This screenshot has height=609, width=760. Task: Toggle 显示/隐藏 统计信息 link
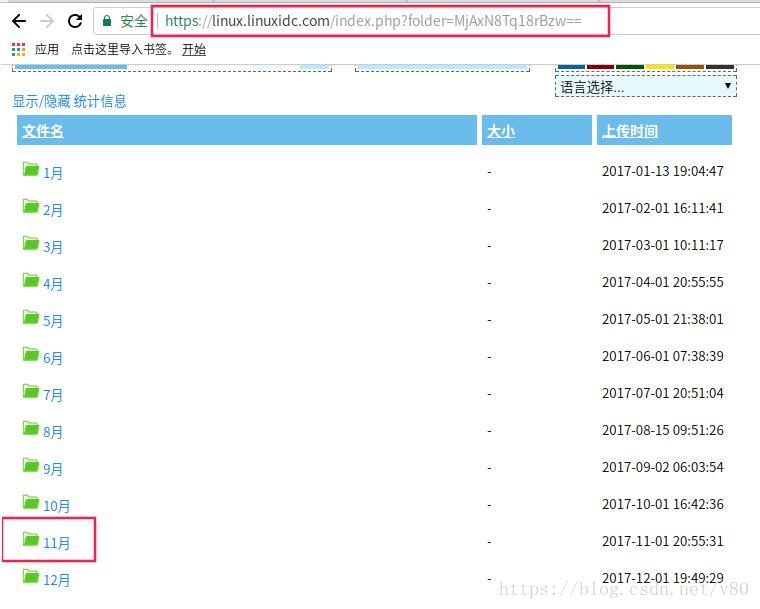coord(69,101)
